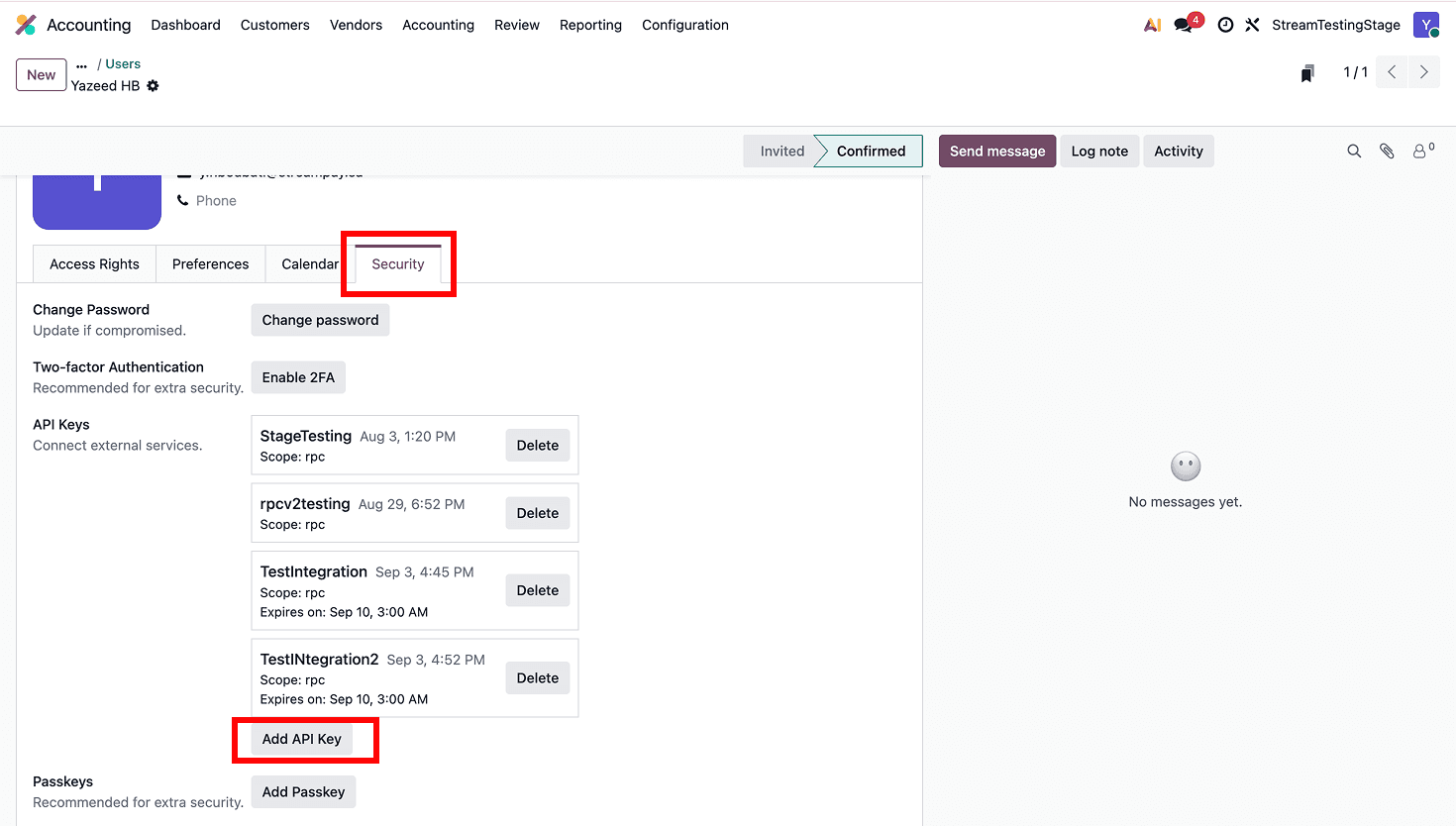Open the debug tools icon

tap(1253, 25)
